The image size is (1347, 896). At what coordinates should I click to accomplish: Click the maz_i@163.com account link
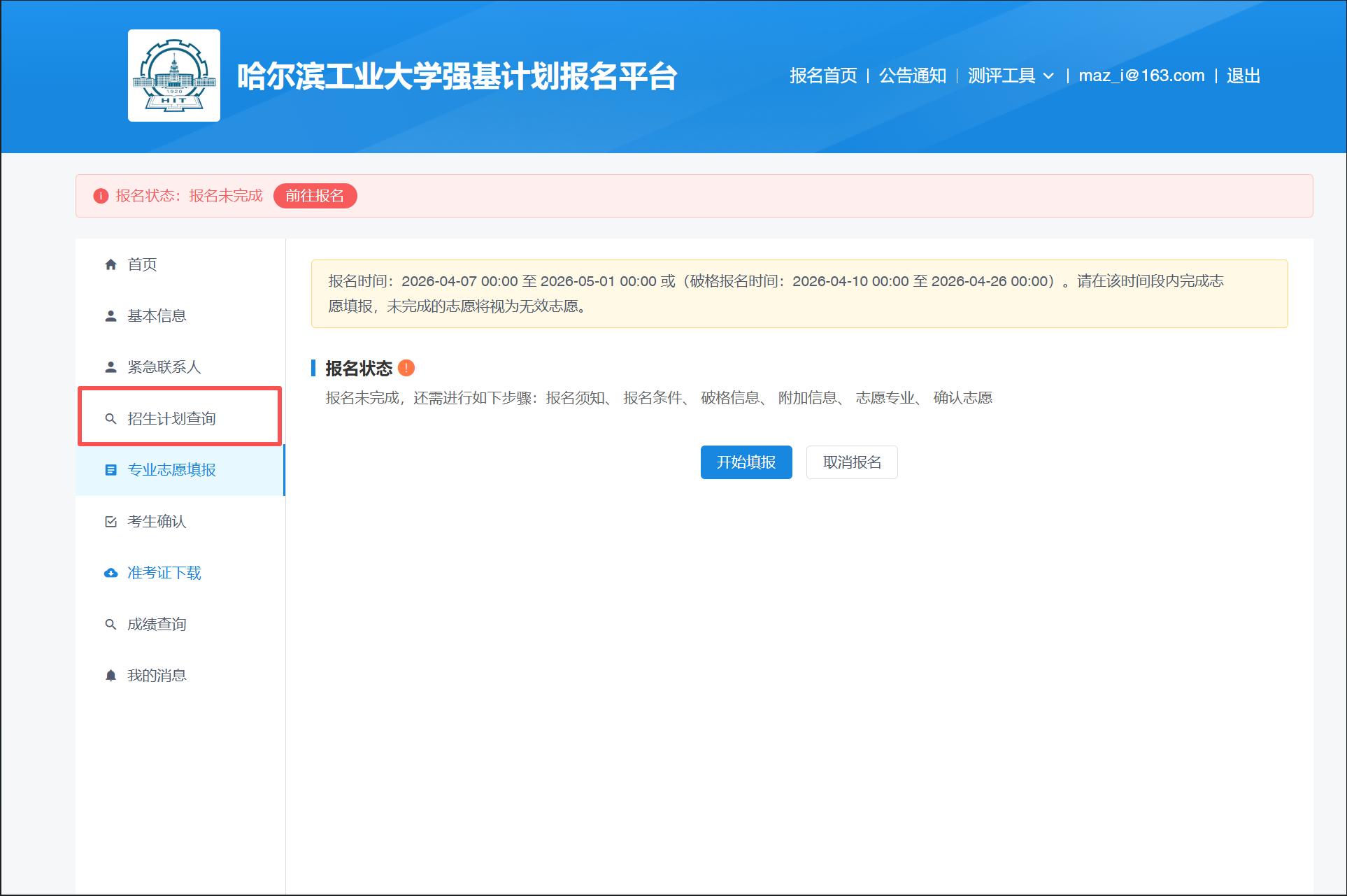point(1141,76)
